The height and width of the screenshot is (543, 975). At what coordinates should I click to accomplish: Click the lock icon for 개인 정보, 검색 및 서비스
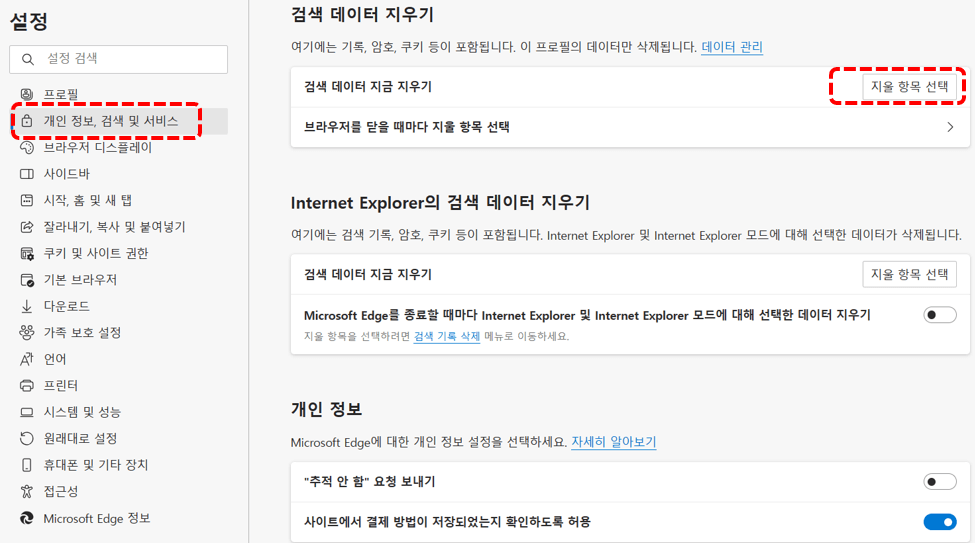[27, 121]
